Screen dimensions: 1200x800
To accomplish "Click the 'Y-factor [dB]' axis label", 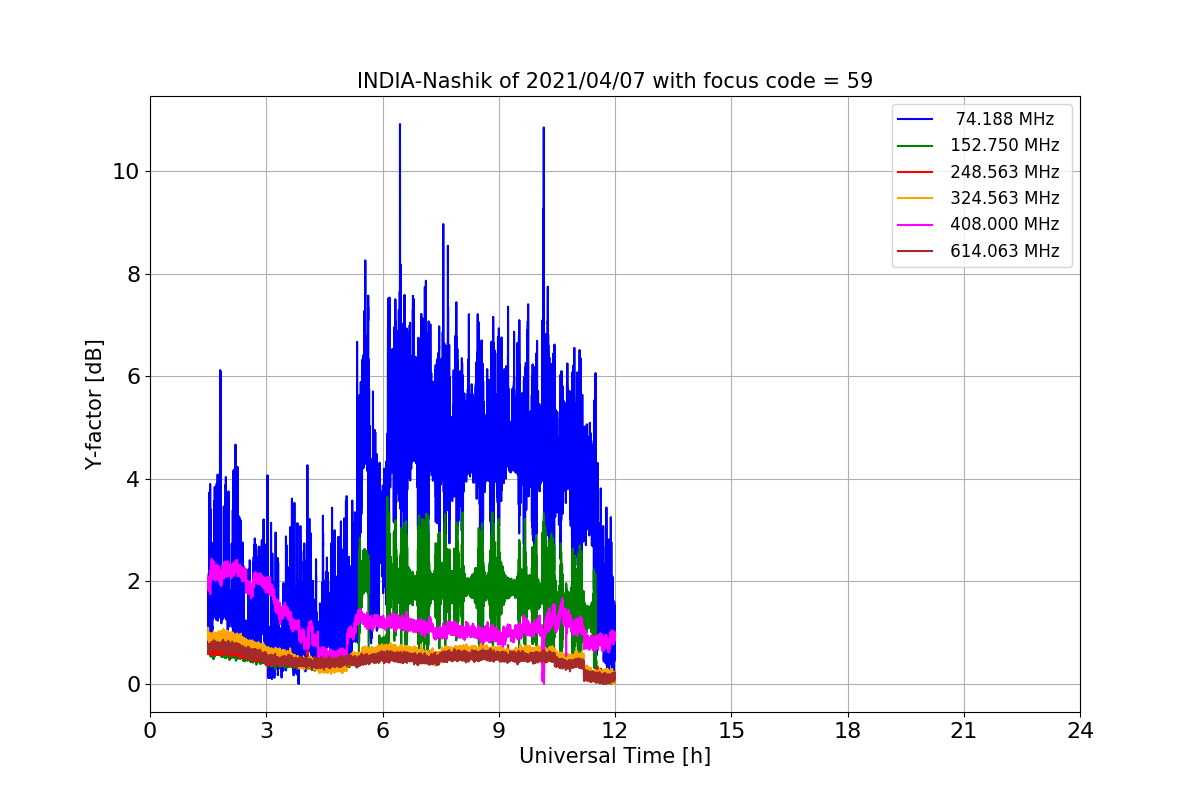I will 94,404.
